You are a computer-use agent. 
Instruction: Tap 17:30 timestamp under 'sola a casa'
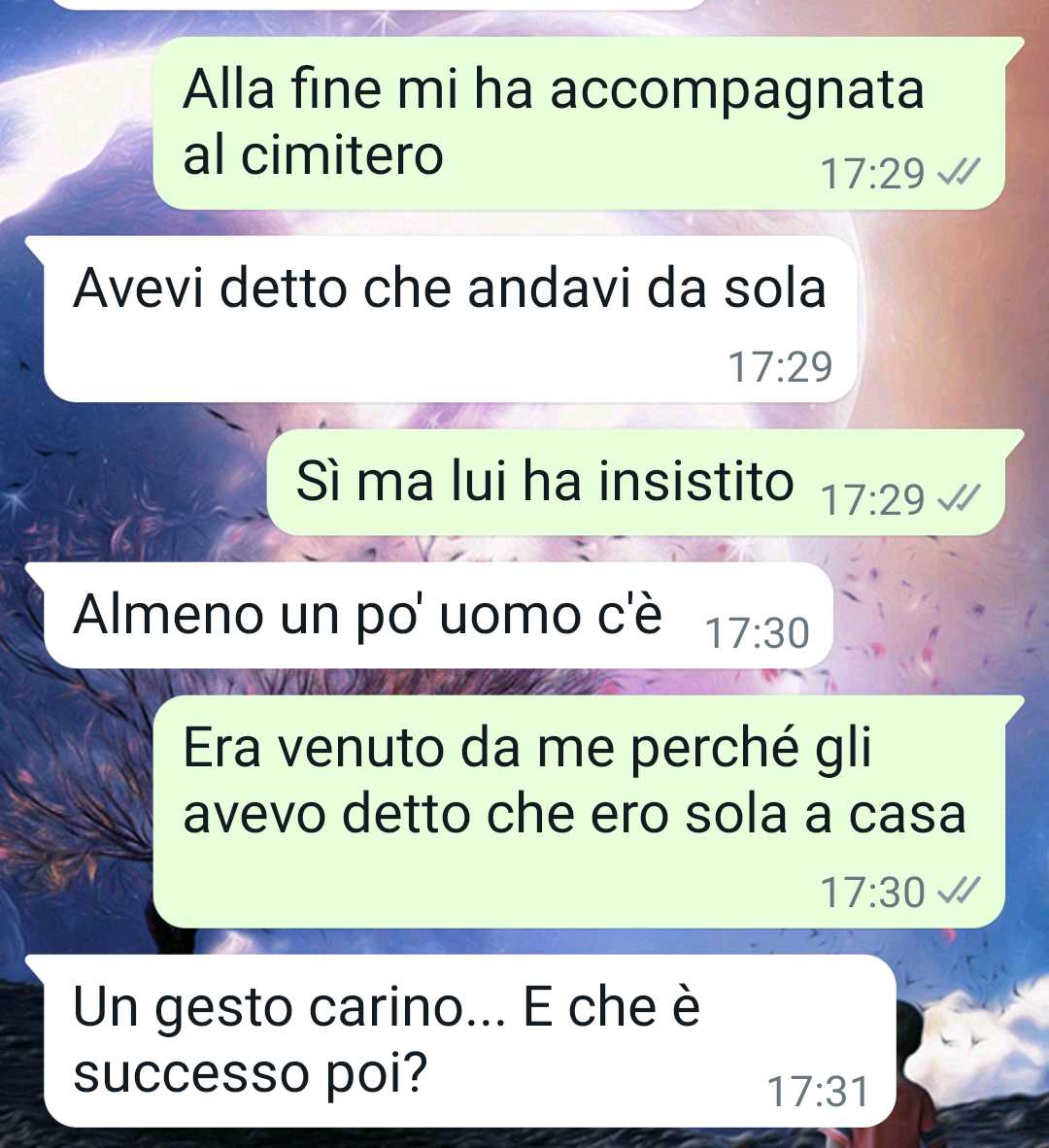click(872, 893)
